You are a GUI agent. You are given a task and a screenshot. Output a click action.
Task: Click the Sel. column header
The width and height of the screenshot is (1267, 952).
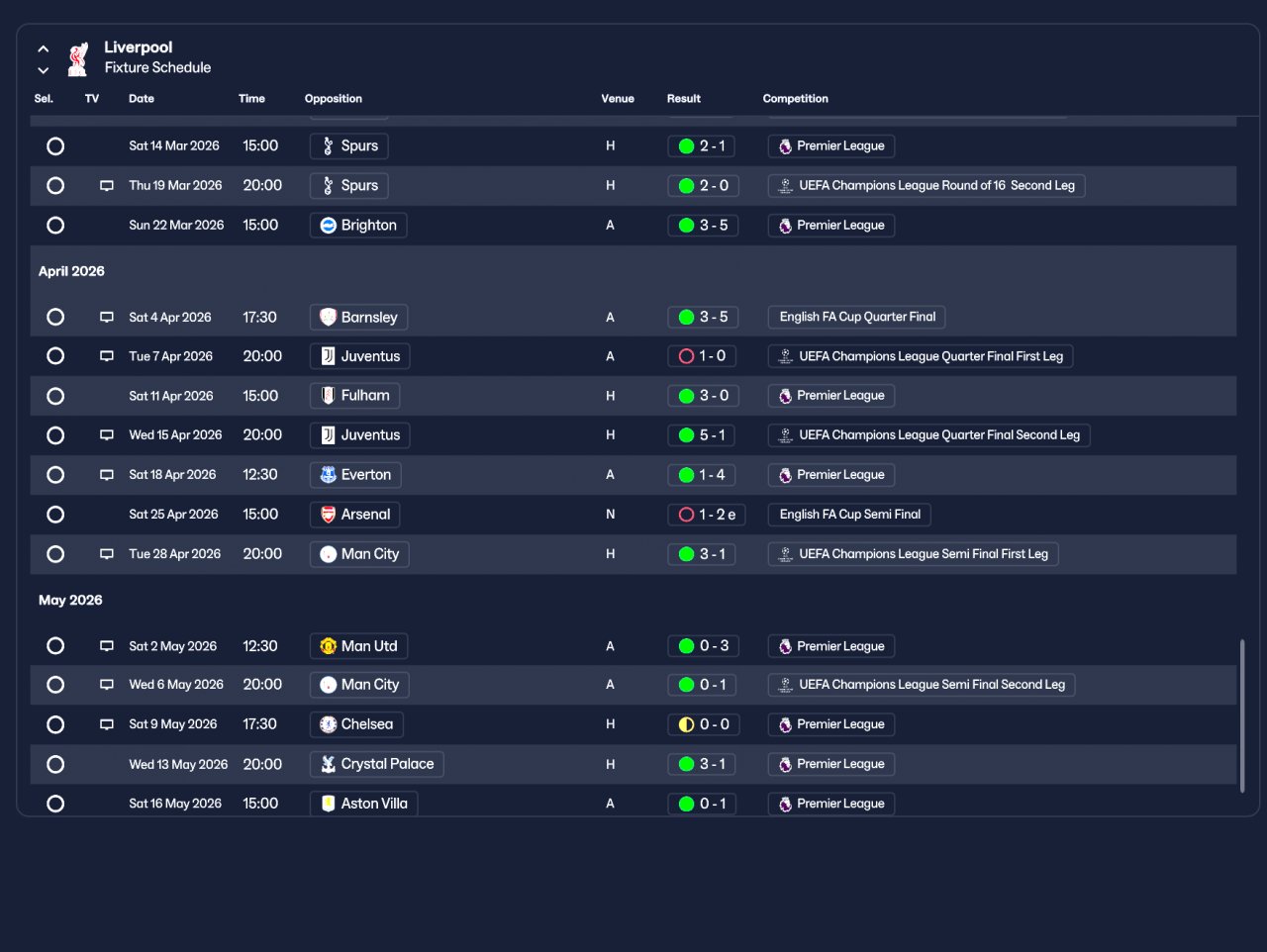[44, 99]
